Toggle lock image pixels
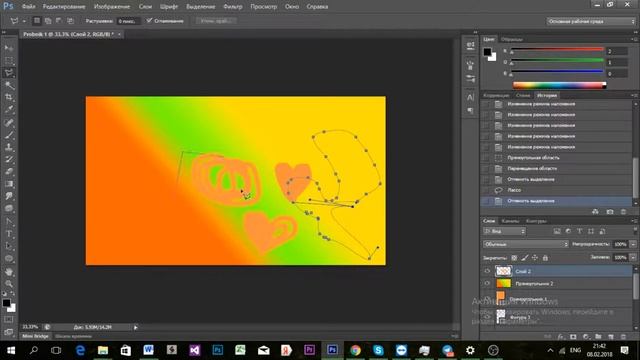 point(525,258)
